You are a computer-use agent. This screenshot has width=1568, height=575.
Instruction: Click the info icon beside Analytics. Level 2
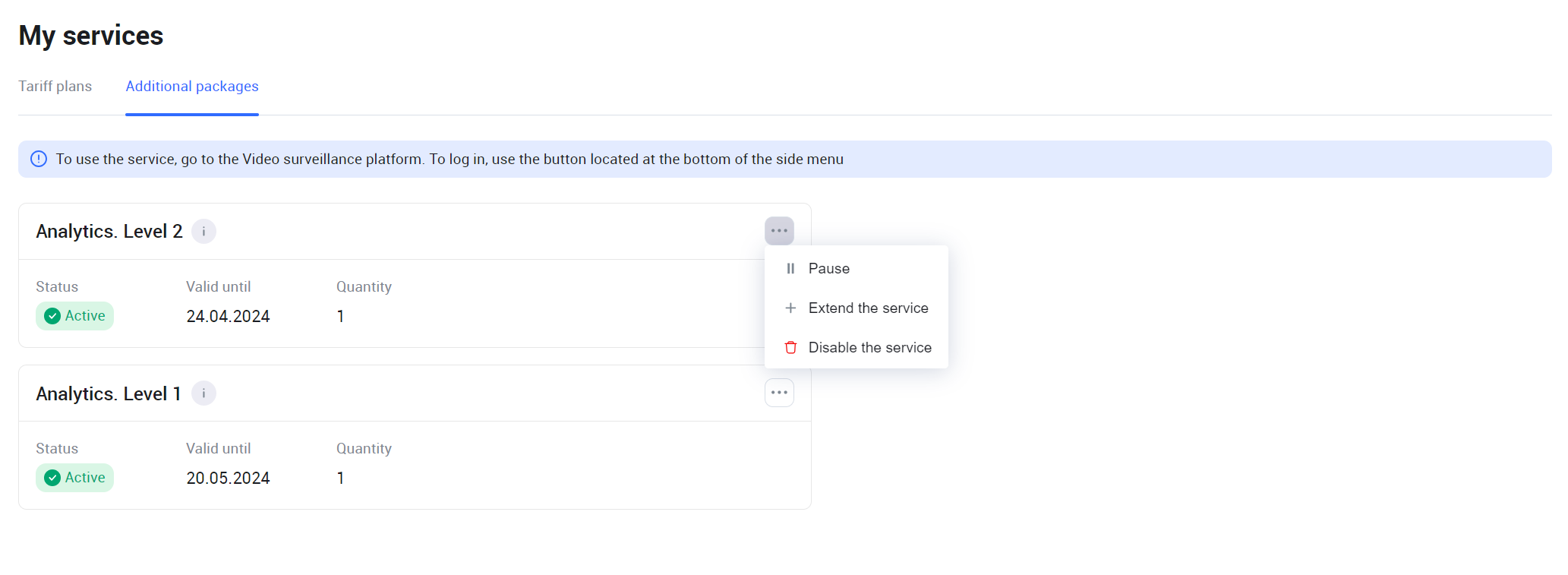[x=203, y=231]
